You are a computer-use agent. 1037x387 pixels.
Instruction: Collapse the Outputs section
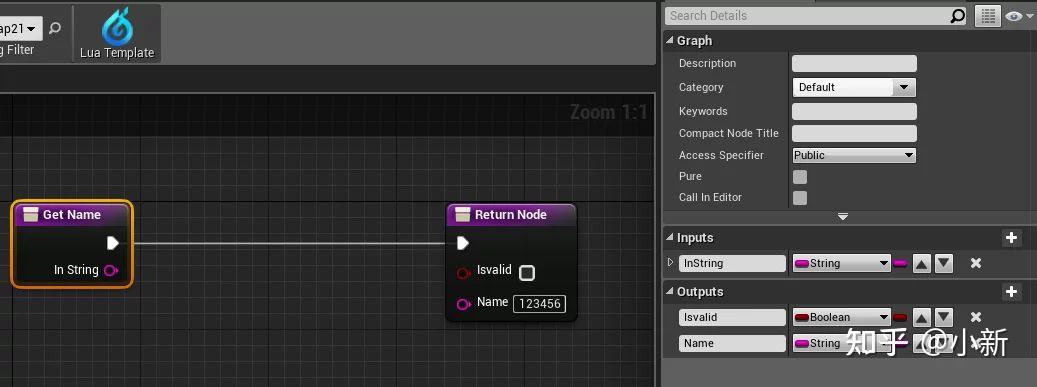(669, 292)
